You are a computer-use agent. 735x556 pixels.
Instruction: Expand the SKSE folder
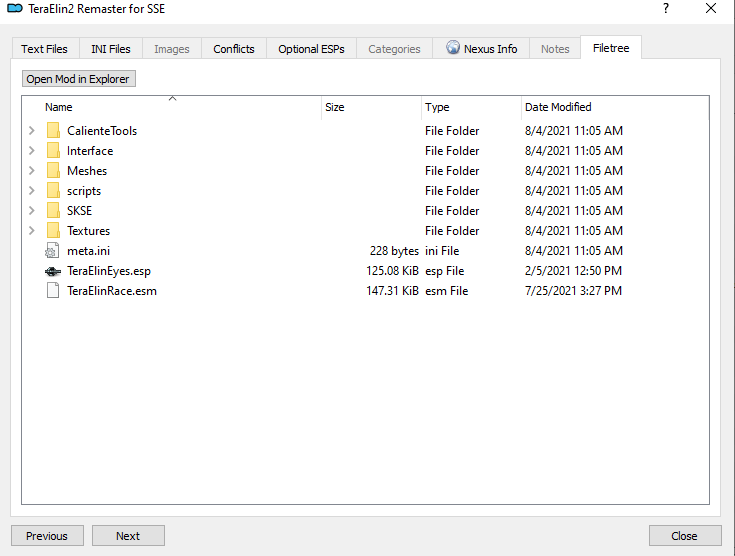pyautogui.click(x=32, y=211)
